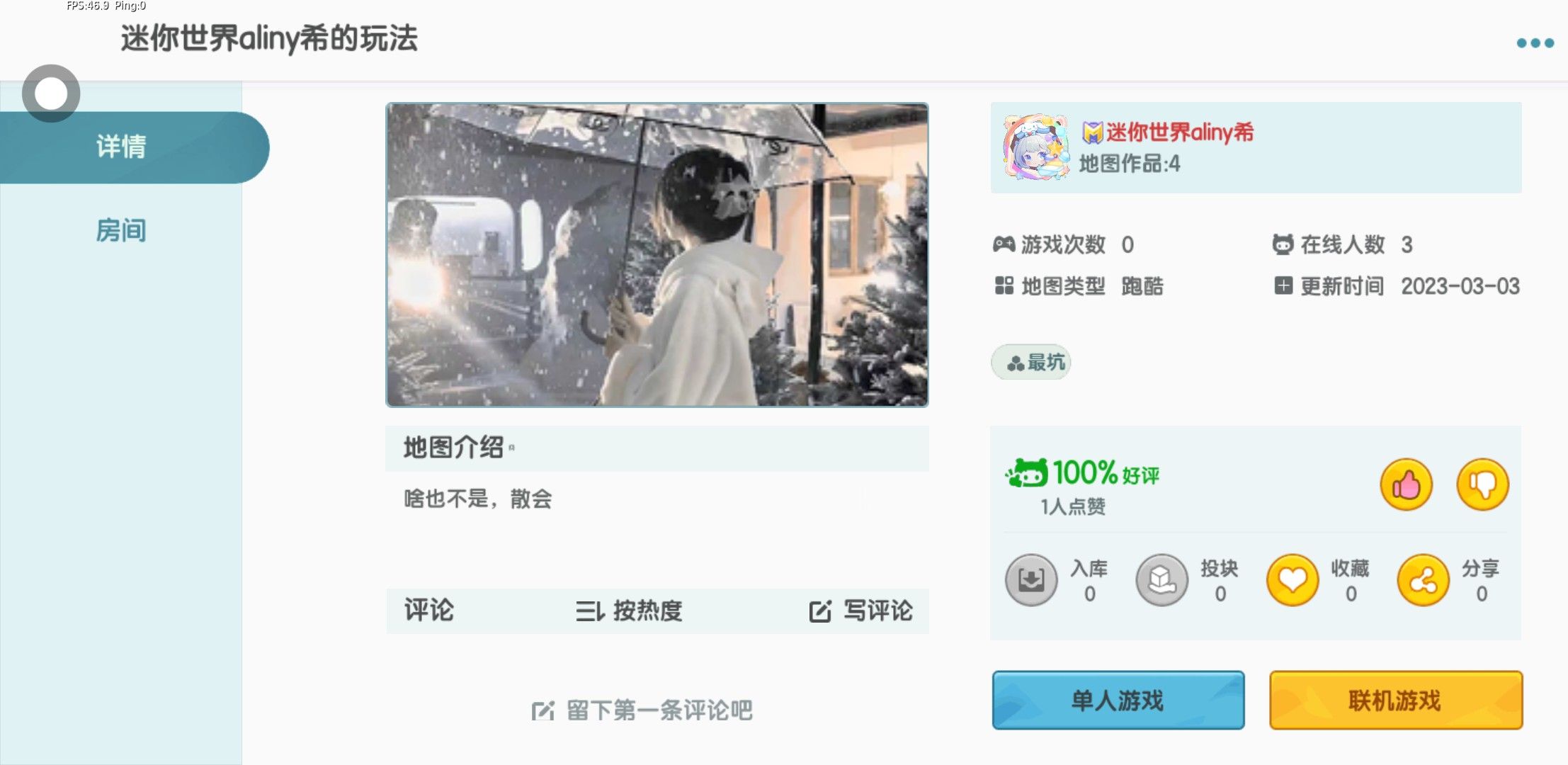1568x765 pixels.
Task: Tap 写评论 to write a comment
Action: coord(860,611)
